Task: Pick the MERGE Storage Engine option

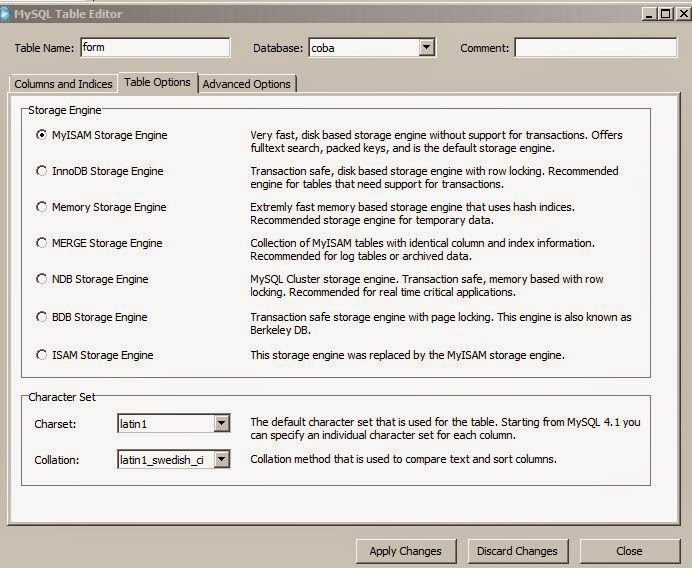Action: coord(41,243)
